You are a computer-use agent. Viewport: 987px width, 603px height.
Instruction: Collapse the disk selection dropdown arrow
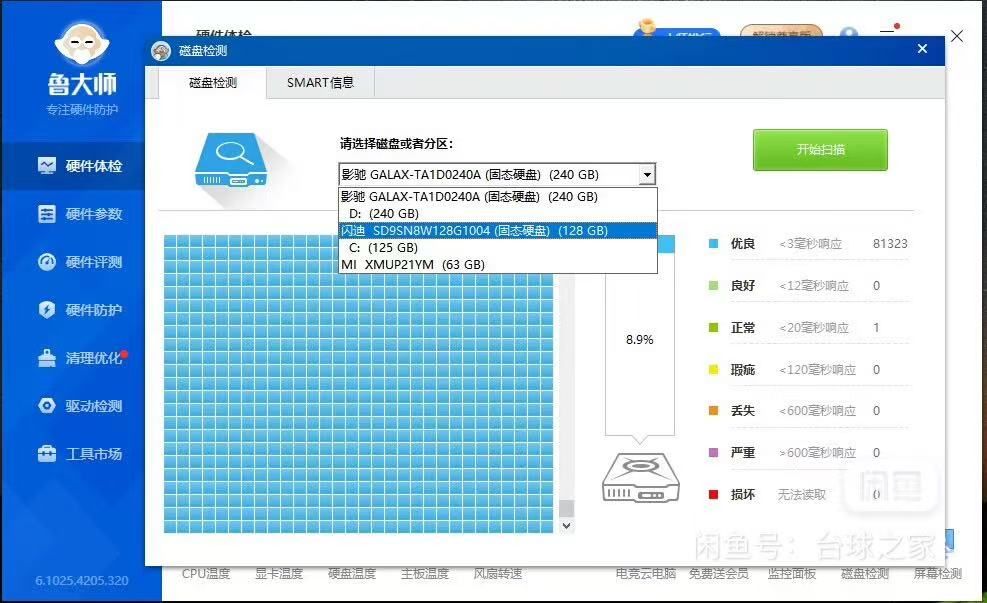tap(647, 175)
